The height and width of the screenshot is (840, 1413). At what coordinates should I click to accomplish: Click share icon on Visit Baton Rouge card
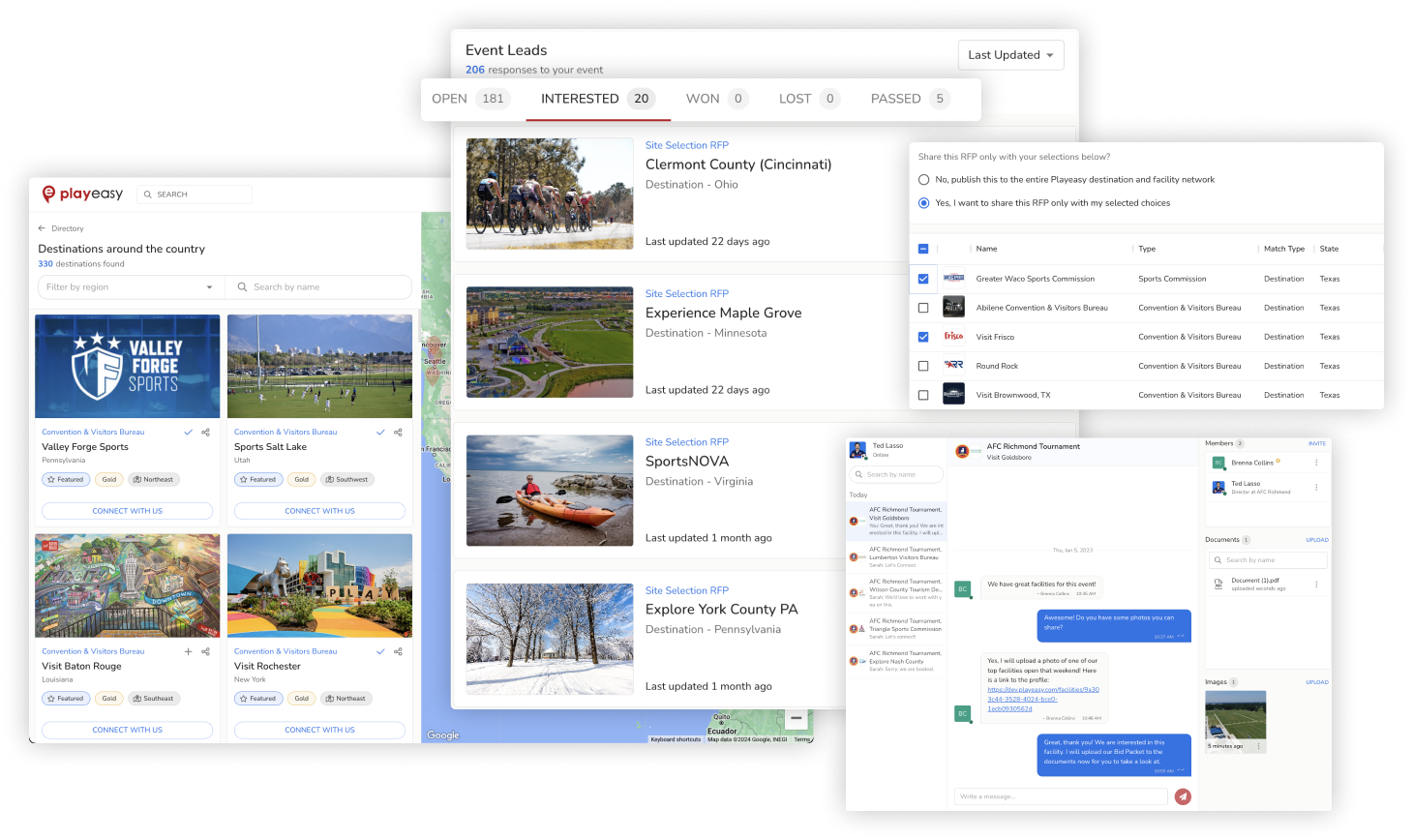(x=205, y=651)
